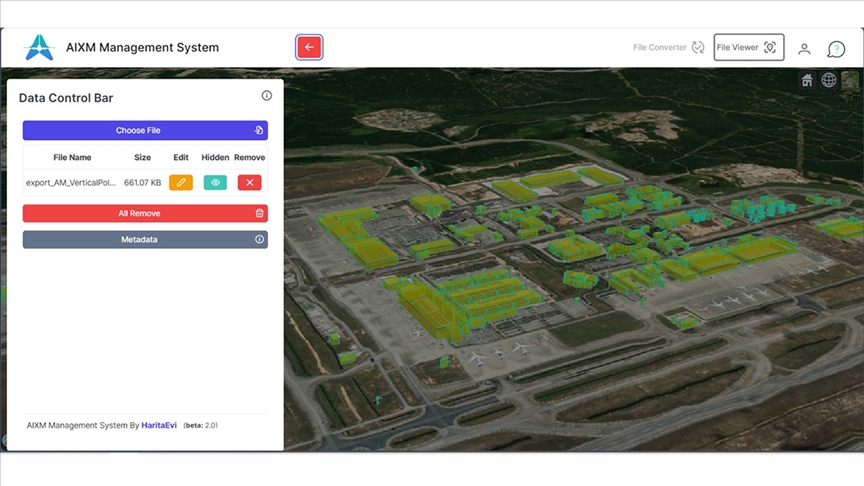Click the info icon on the Metadata bar
This screenshot has height=486, width=864.
pos(259,240)
